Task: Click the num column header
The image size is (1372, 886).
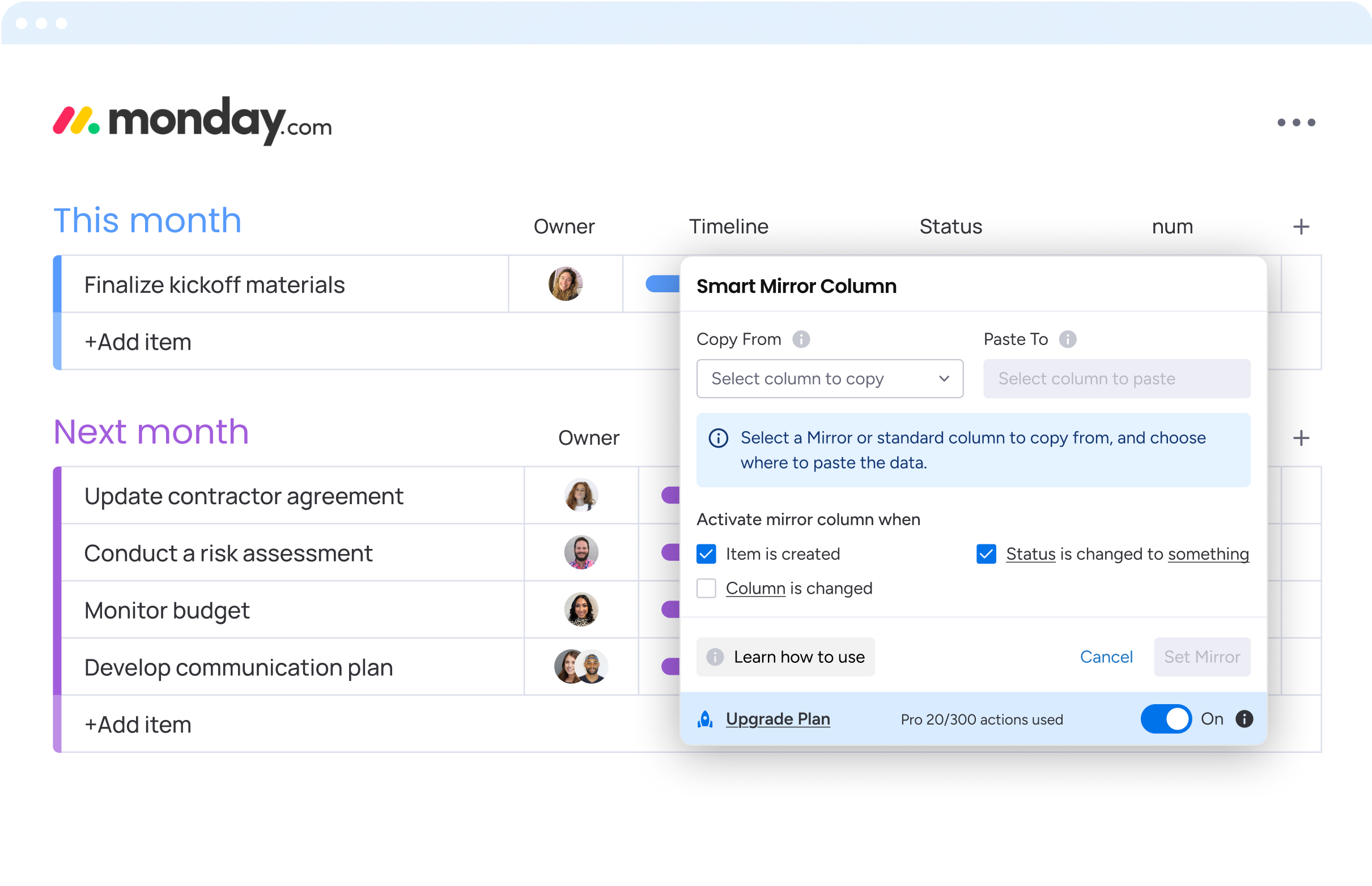Action: 1173,227
